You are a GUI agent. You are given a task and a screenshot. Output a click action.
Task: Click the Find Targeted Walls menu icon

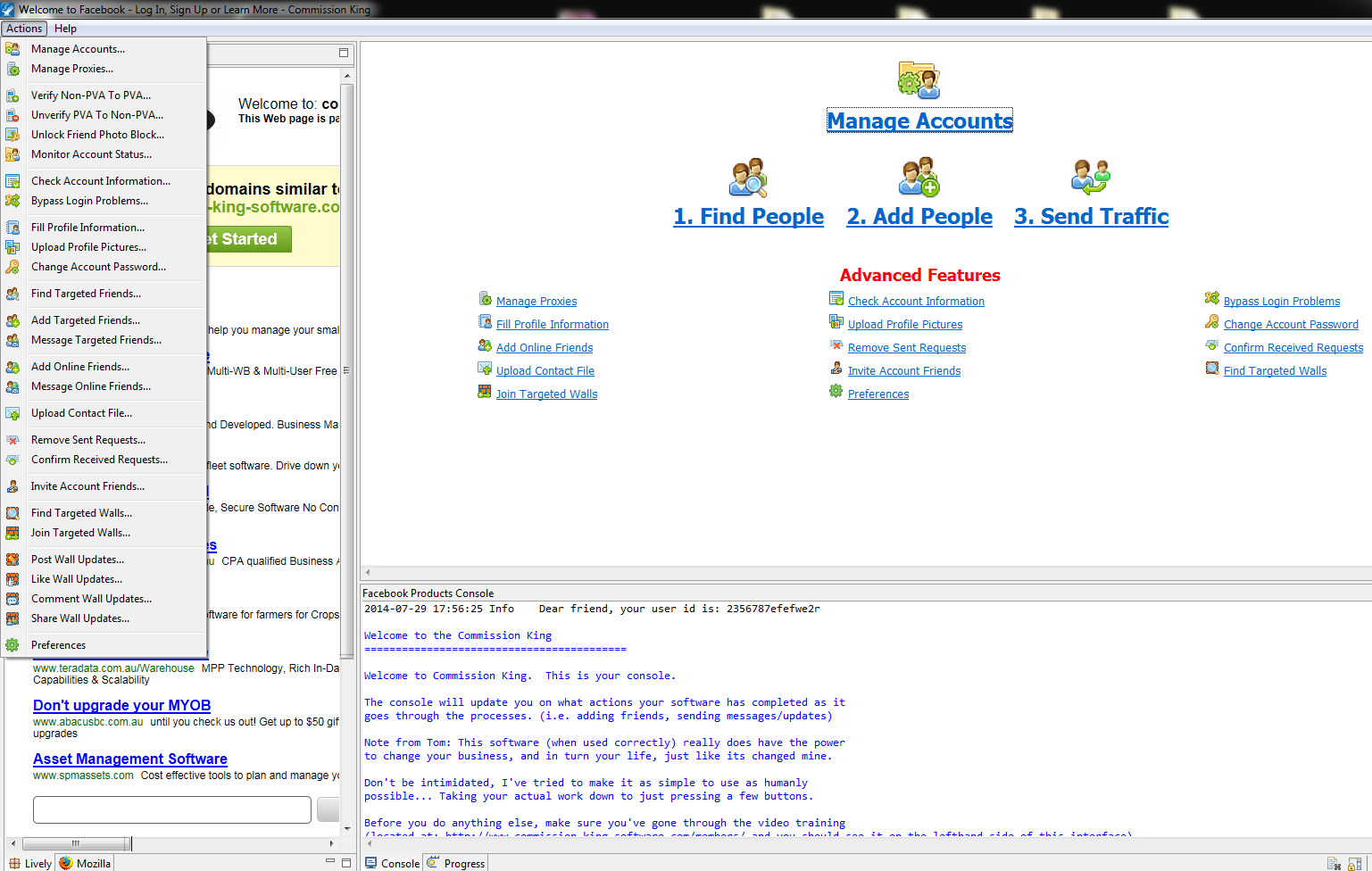pyautogui.click(x=12, y=513)
